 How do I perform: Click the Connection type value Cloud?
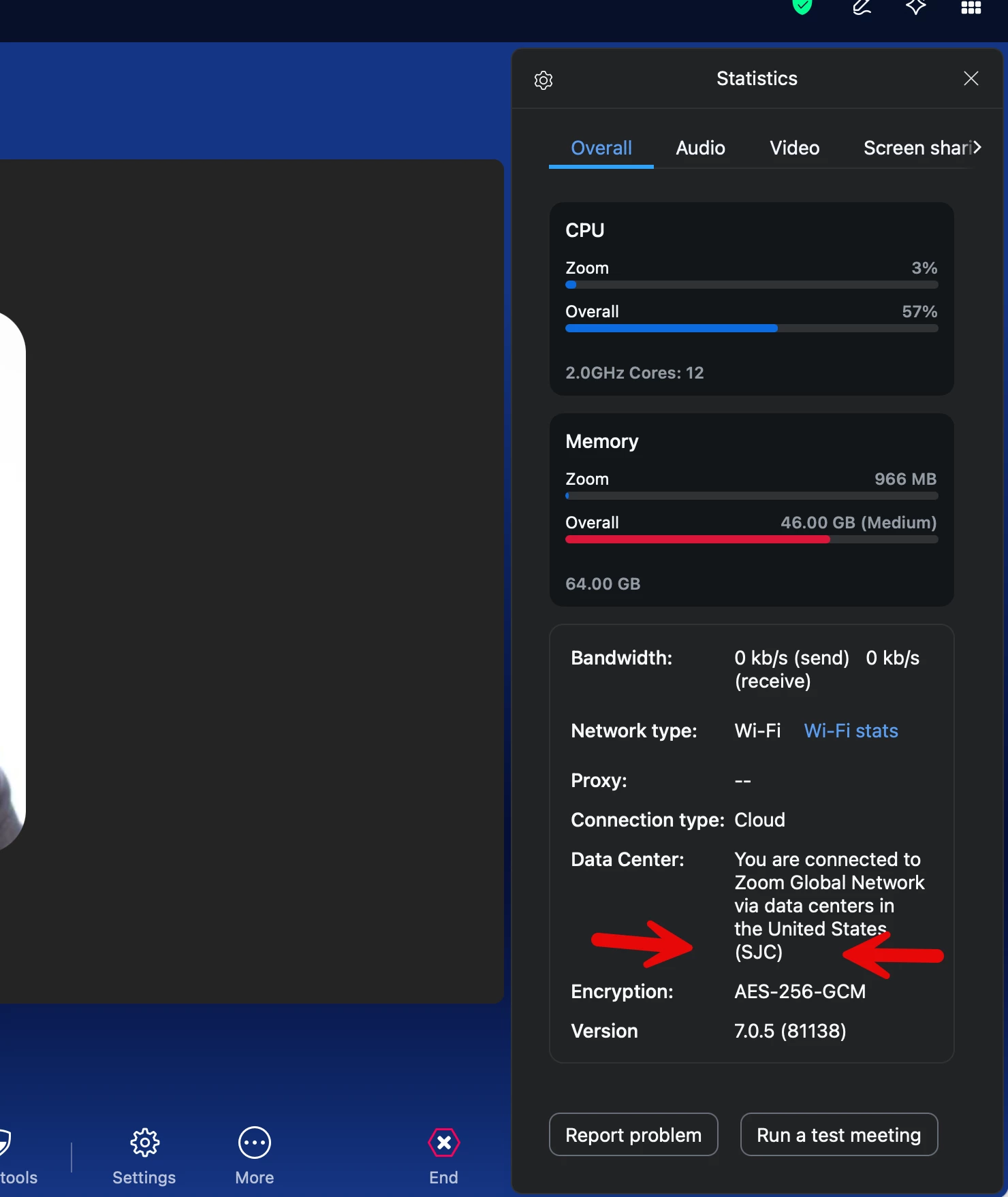[759, 820]
